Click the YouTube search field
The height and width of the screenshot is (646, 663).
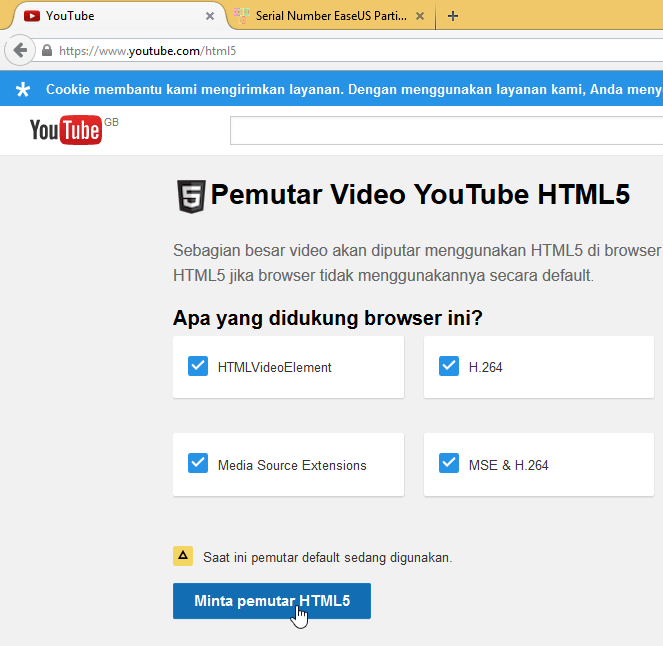coord(447,131)
